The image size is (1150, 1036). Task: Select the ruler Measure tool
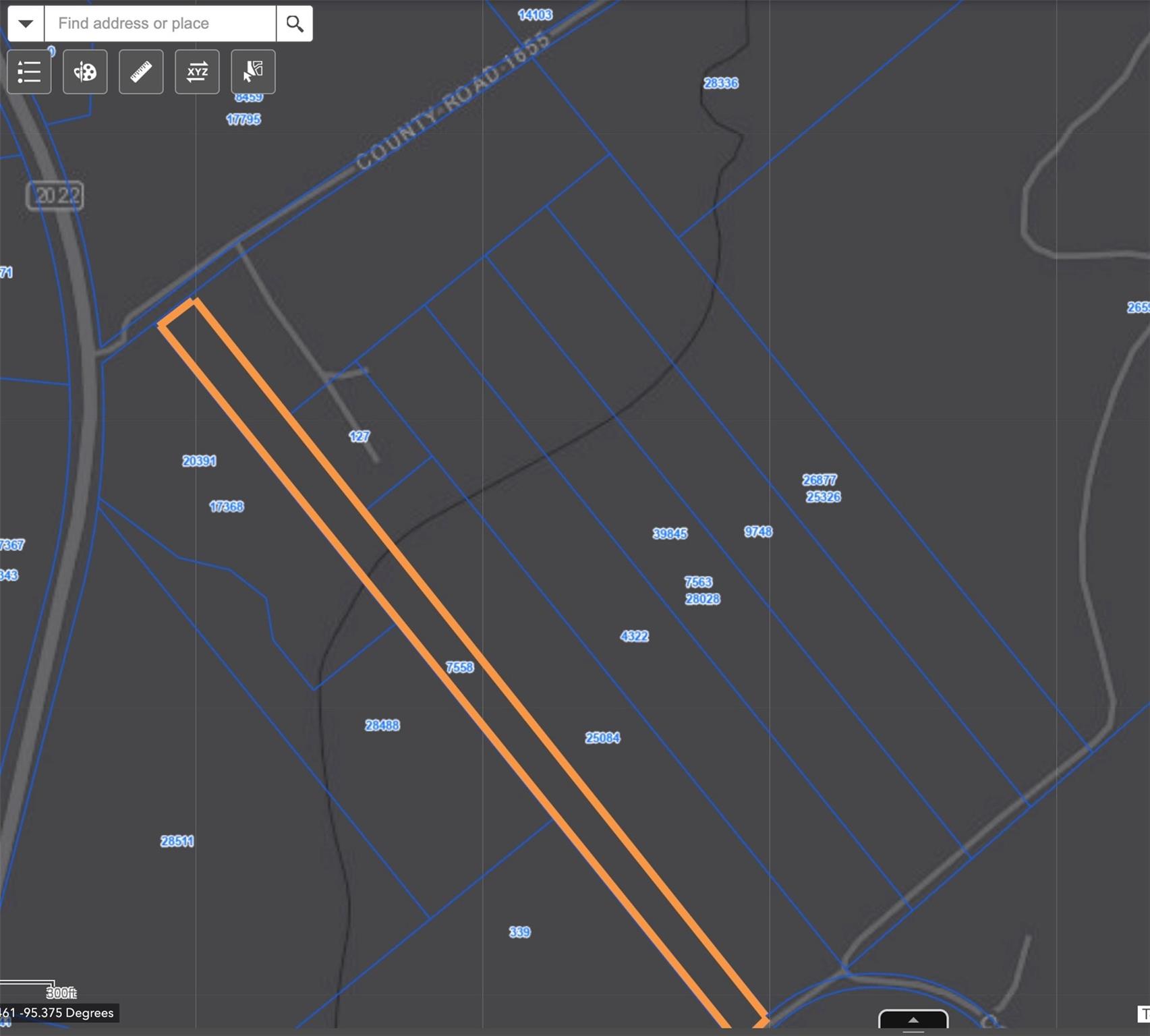[x=141, y=71]
